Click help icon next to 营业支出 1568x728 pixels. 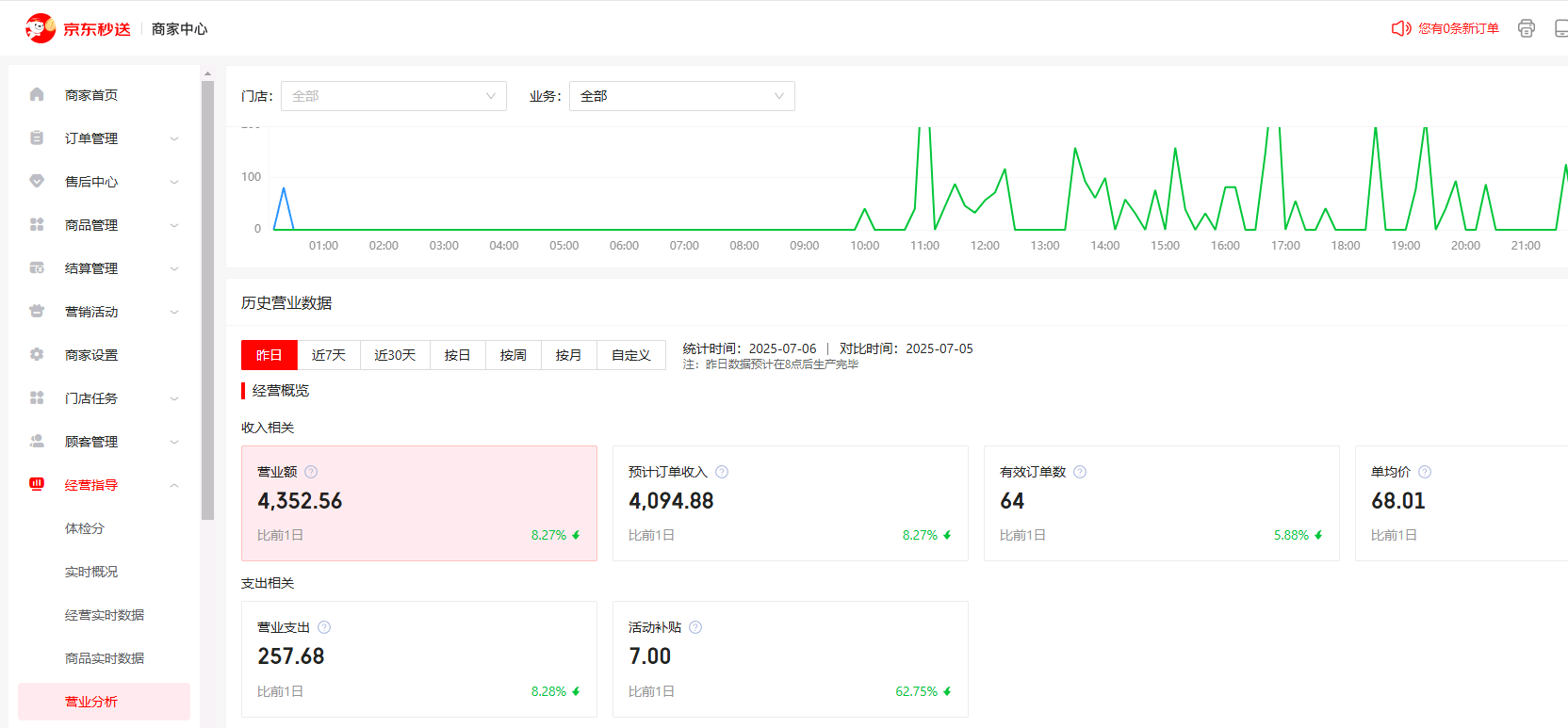[324, 627]
